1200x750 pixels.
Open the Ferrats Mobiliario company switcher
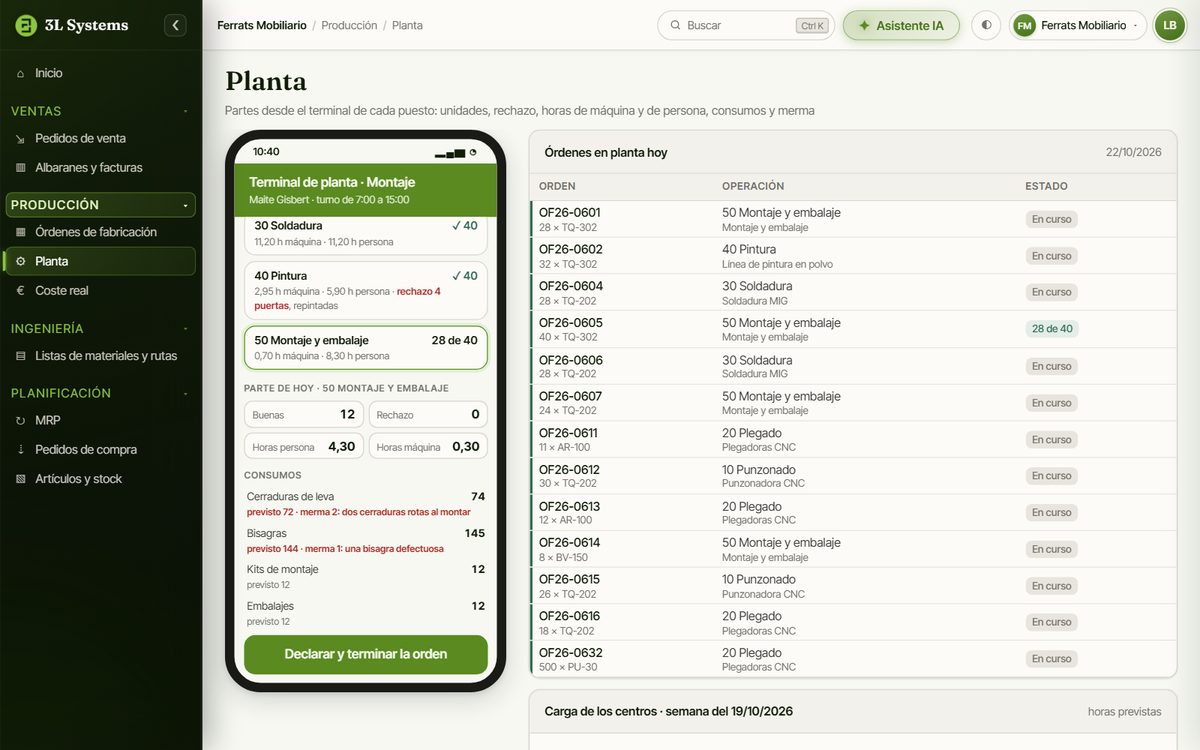click(1078, 25)
